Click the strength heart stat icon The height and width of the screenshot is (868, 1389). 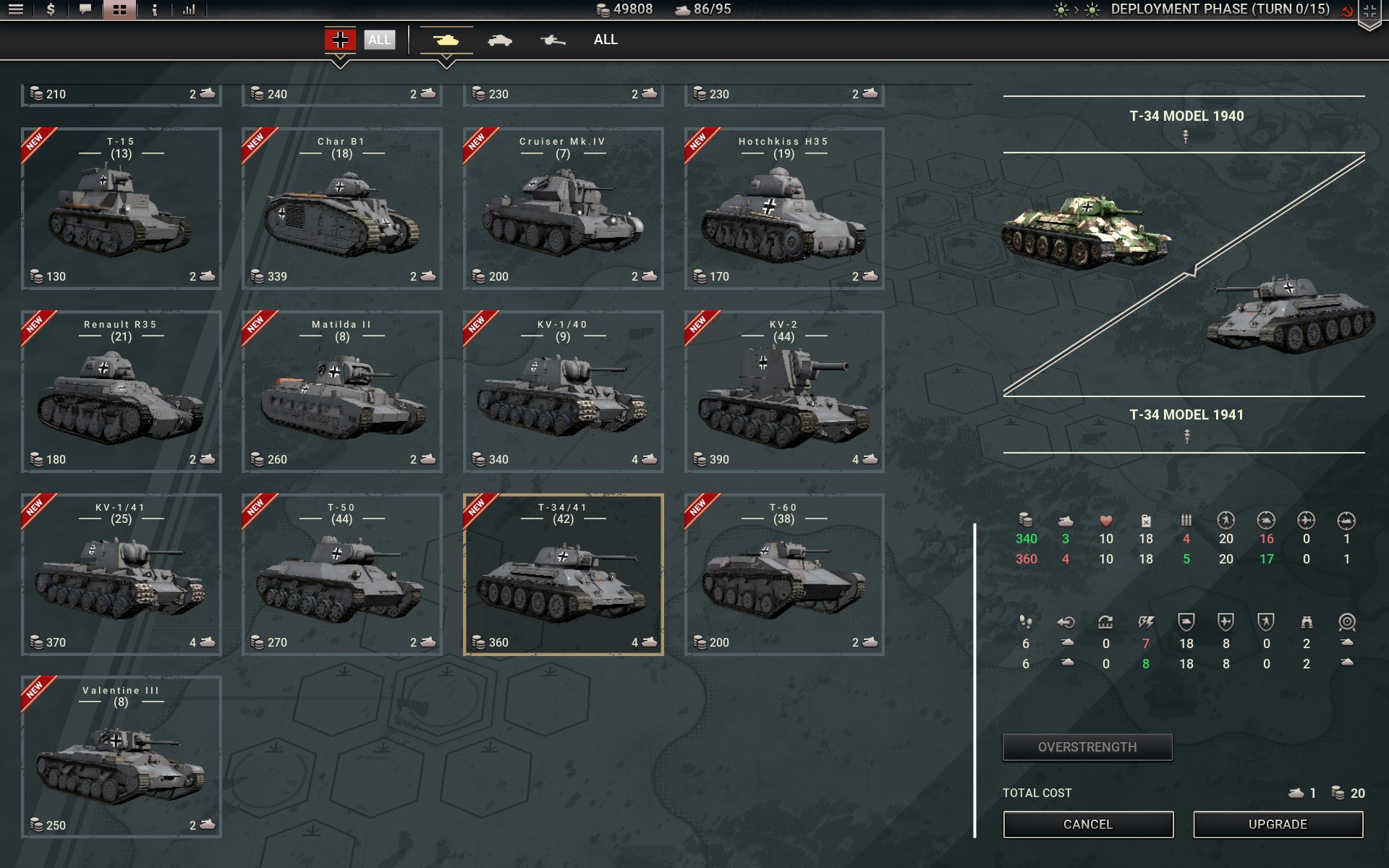pos(1106,521)
